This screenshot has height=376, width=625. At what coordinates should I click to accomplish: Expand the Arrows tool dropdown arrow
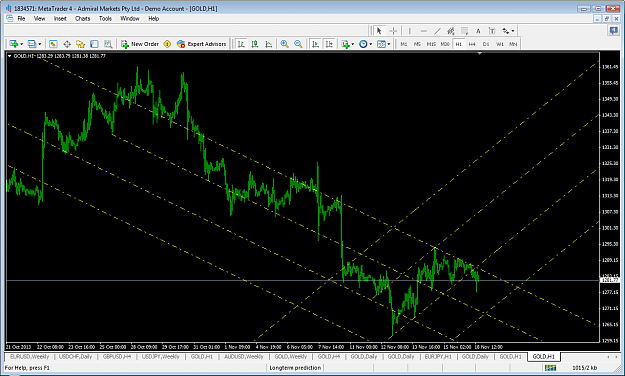pyautogui.click(x=513, y=31)
